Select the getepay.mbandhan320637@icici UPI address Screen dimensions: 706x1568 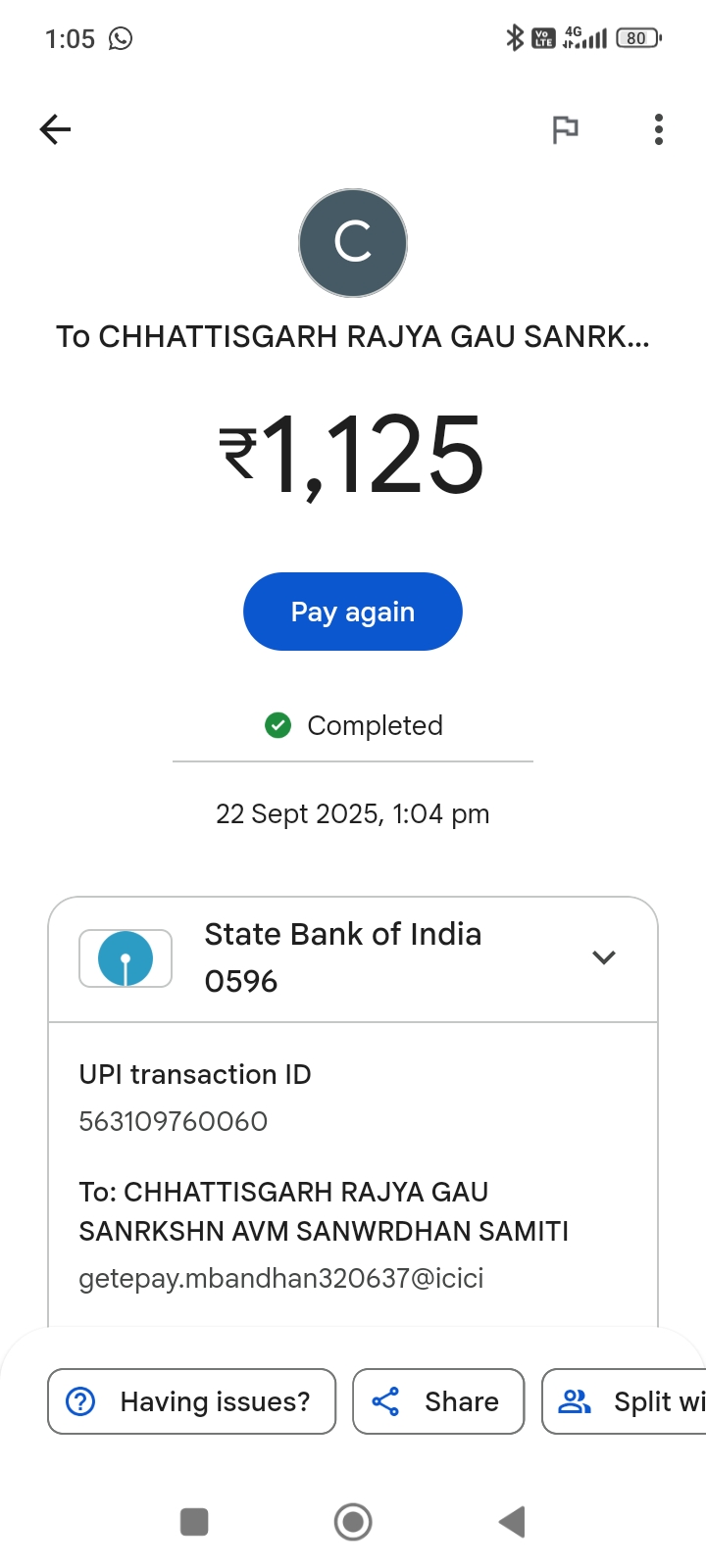pyautogui.click(x=281, y=1278)
